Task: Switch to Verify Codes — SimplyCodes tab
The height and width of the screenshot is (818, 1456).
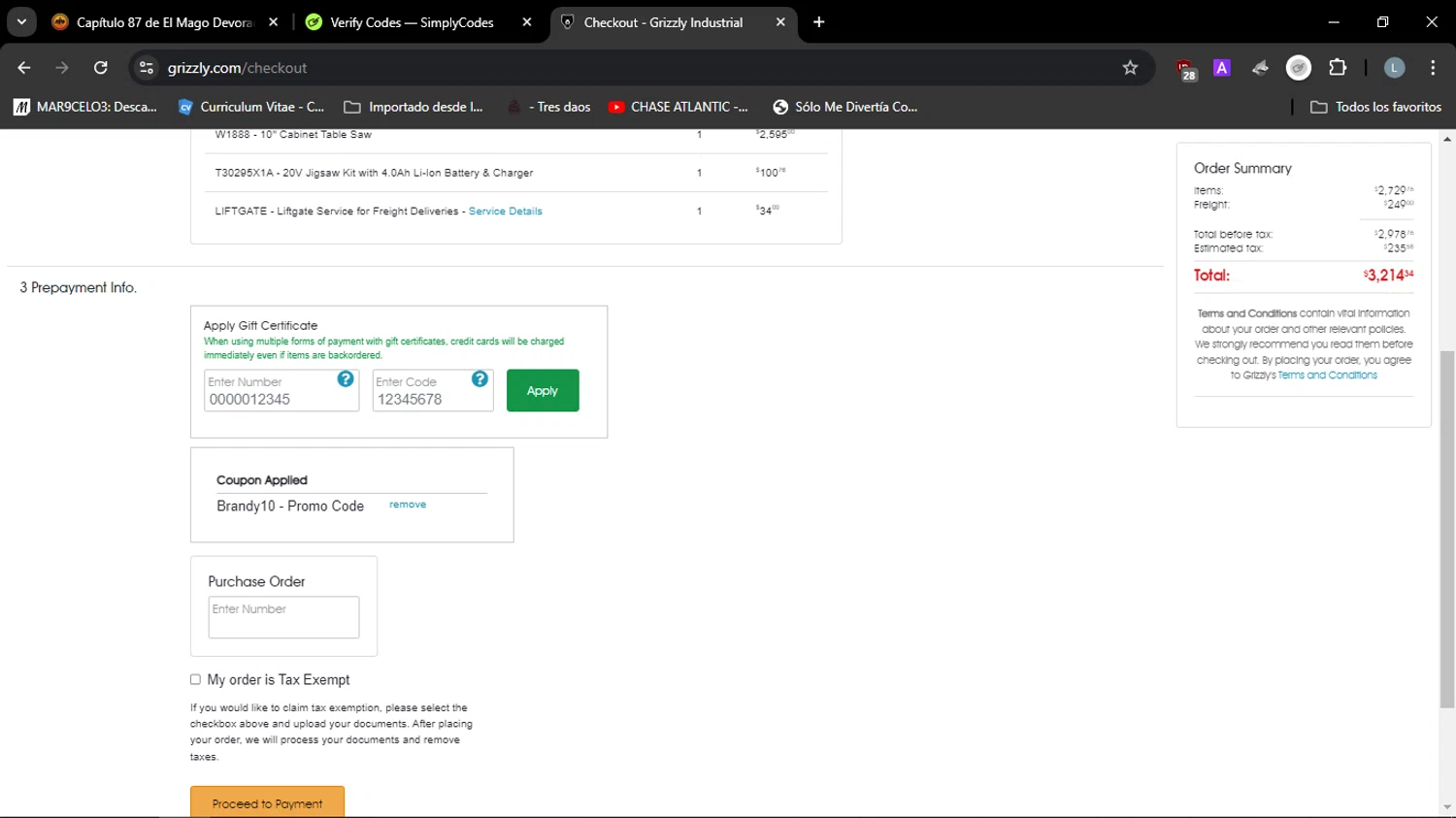Action: [413, 22]
